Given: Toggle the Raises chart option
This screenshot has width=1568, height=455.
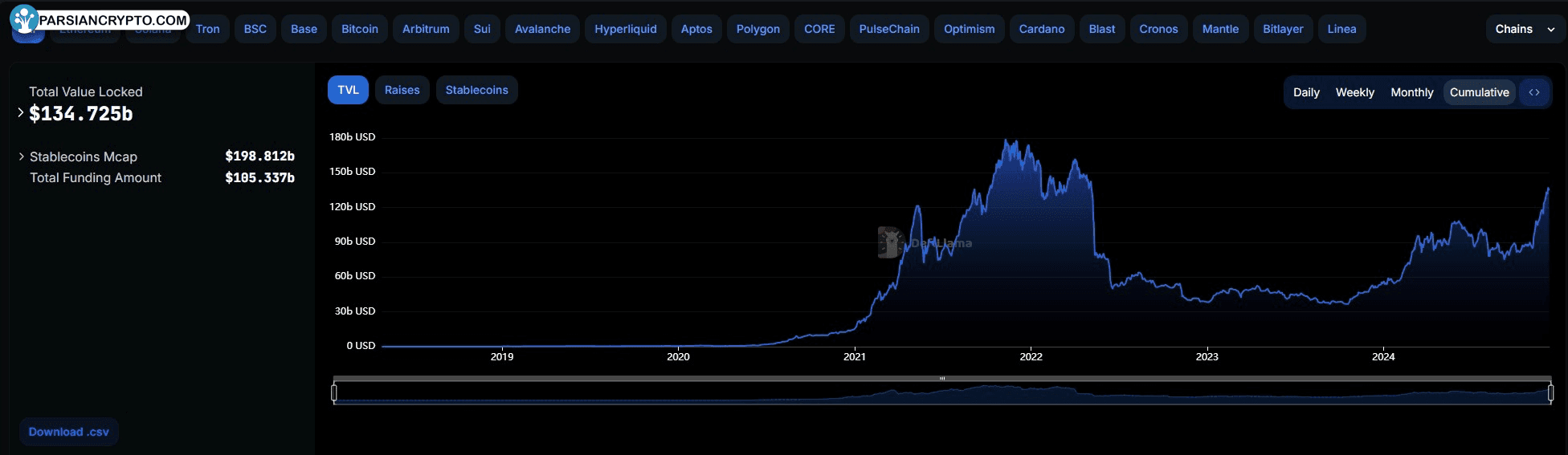Looking at the screenshot, I should click(402, 90).
